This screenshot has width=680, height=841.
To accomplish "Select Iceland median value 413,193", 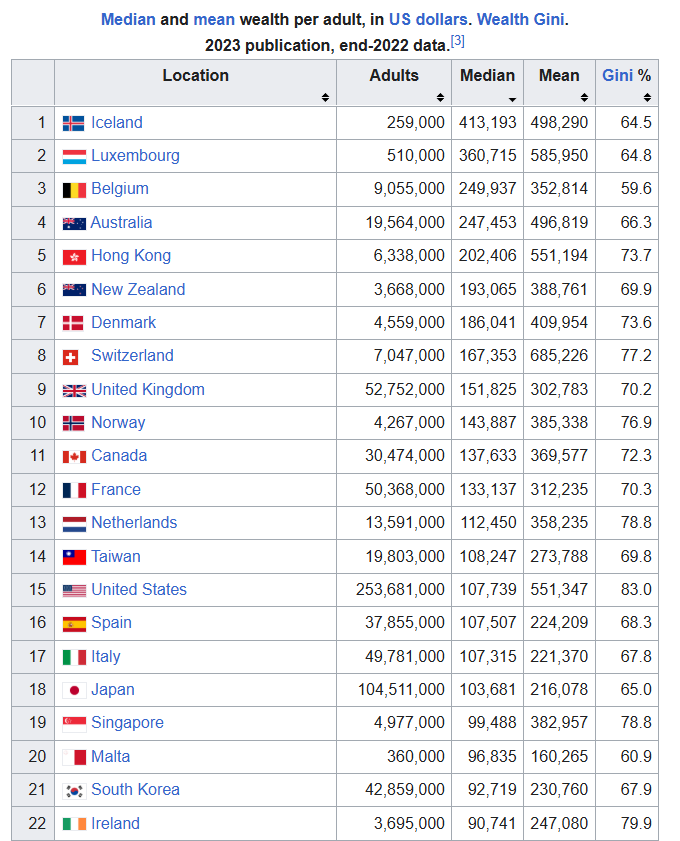I will tap(487, 123).
